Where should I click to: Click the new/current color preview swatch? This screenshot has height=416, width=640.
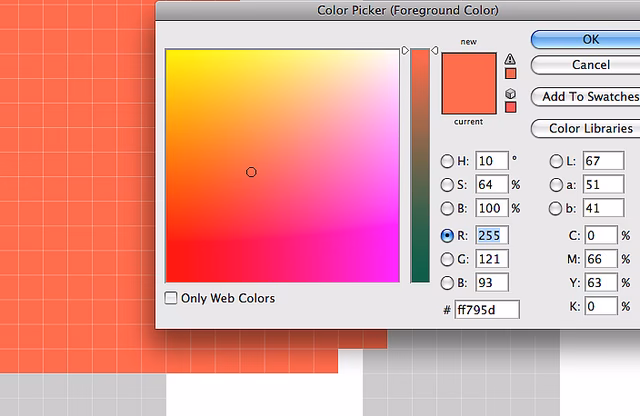pos(469,83)
